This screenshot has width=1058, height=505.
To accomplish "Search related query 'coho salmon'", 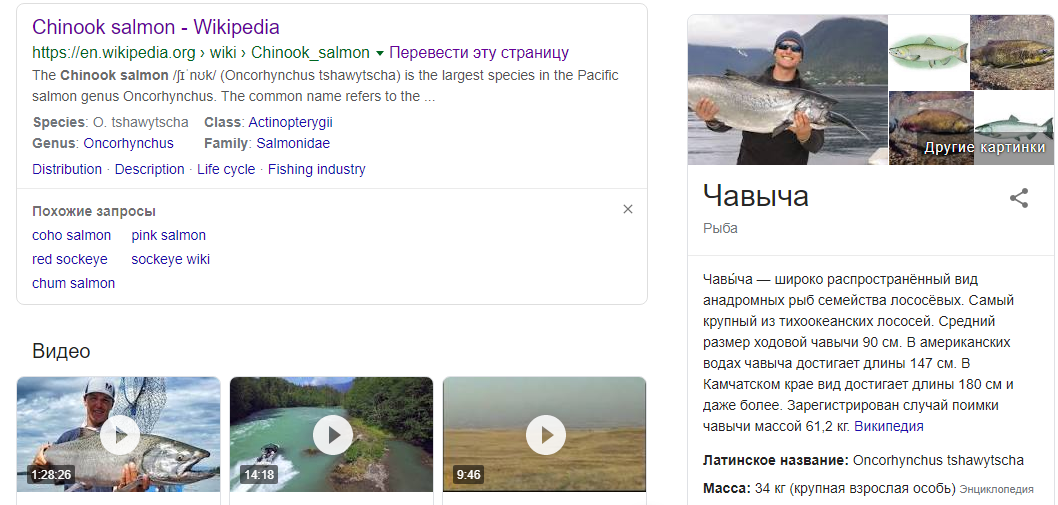I will click(72, 236).
